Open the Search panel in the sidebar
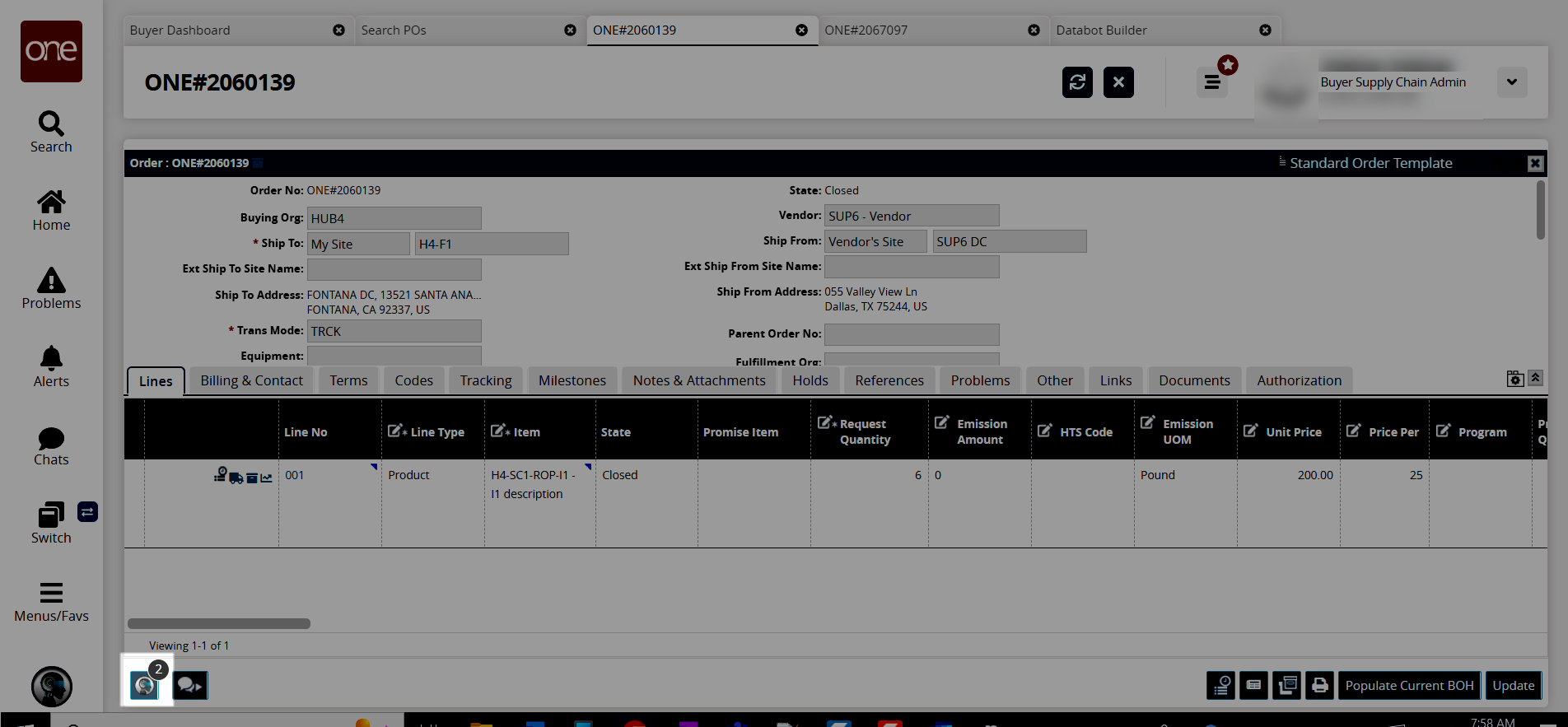This screenshot has width=1568, height=727. click(x=51, y=132)
